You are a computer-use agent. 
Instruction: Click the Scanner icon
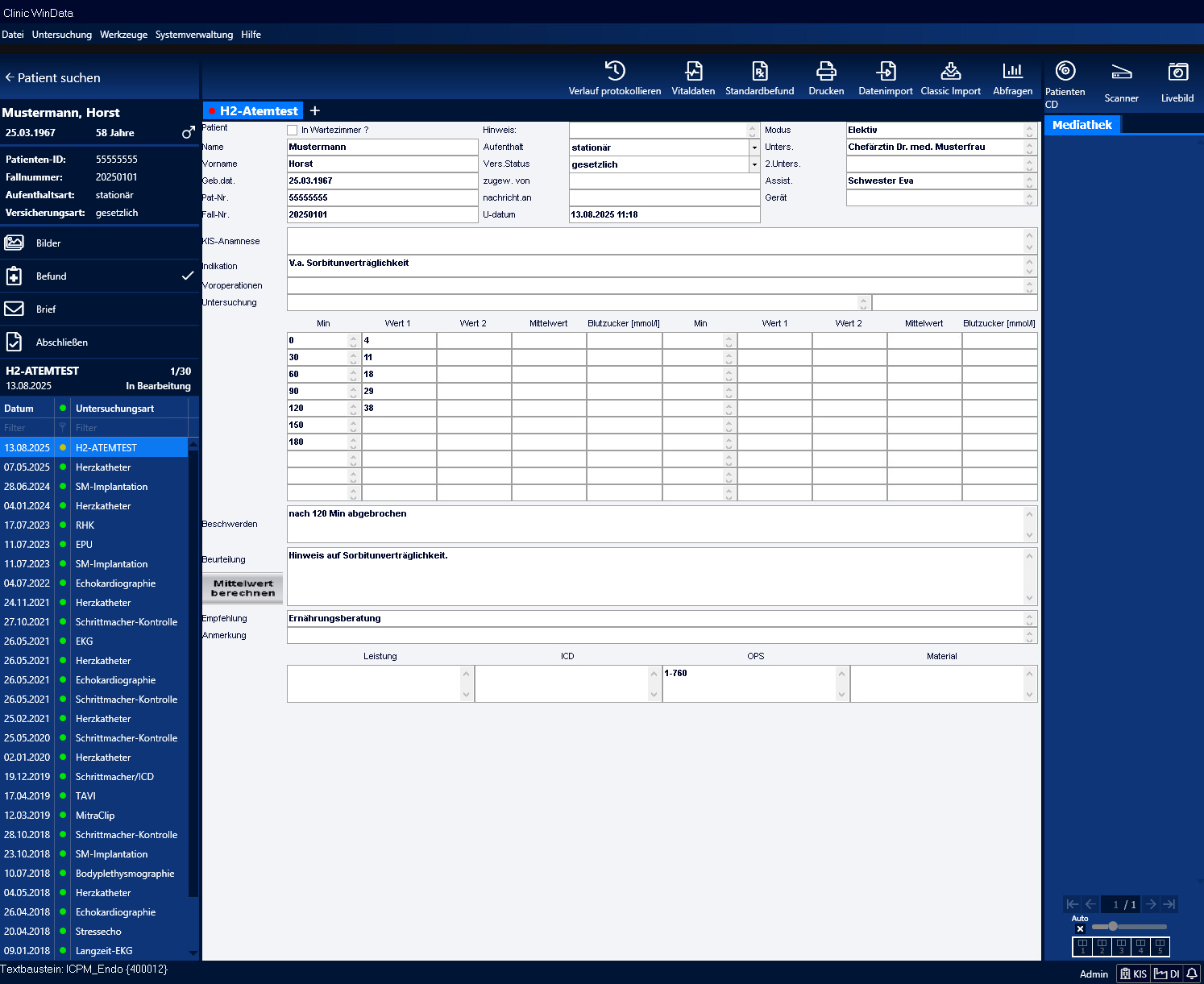point(1121,73)
